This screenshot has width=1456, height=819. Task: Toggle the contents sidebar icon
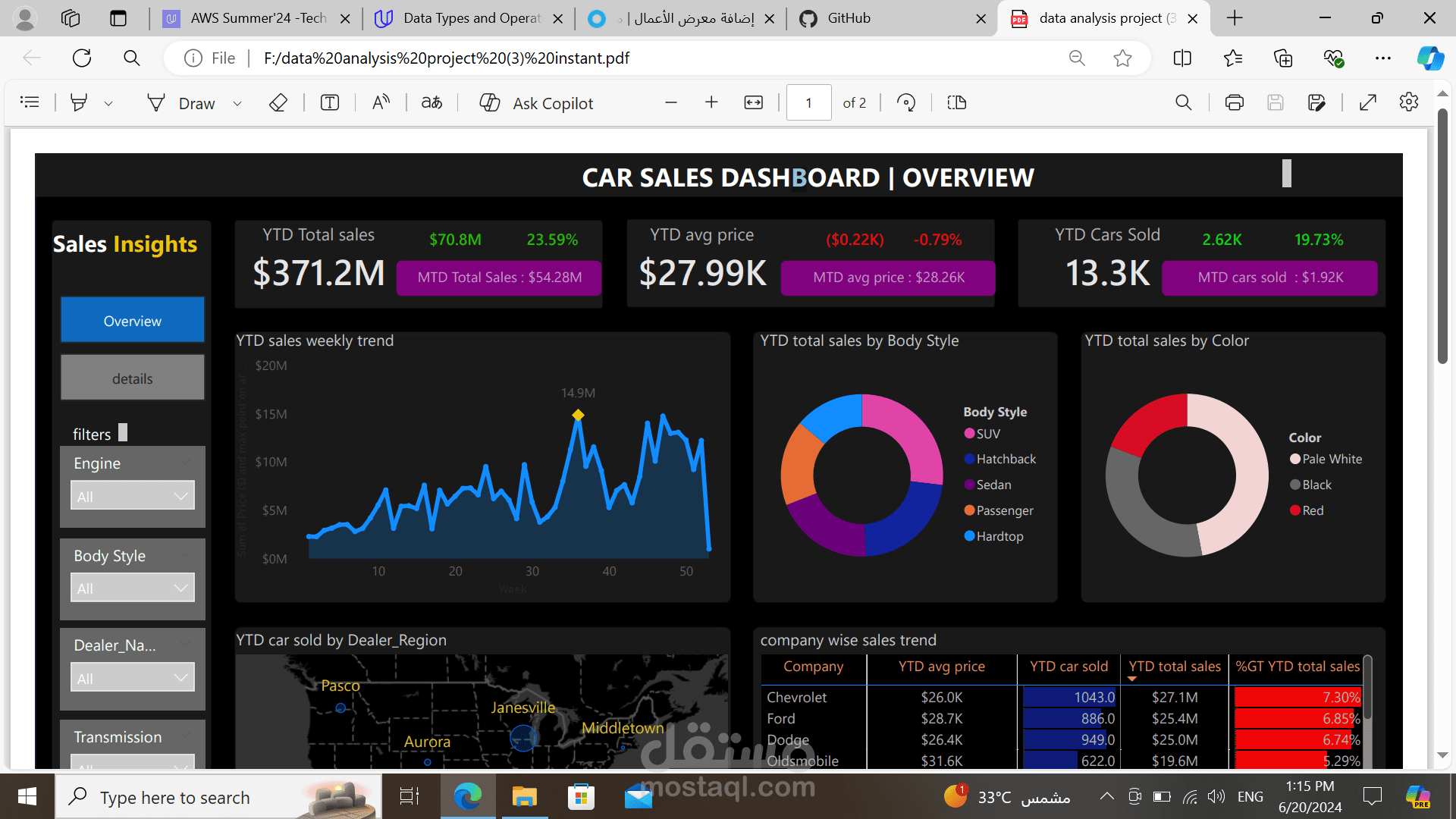pyautogui.click(x=30, y=102)
